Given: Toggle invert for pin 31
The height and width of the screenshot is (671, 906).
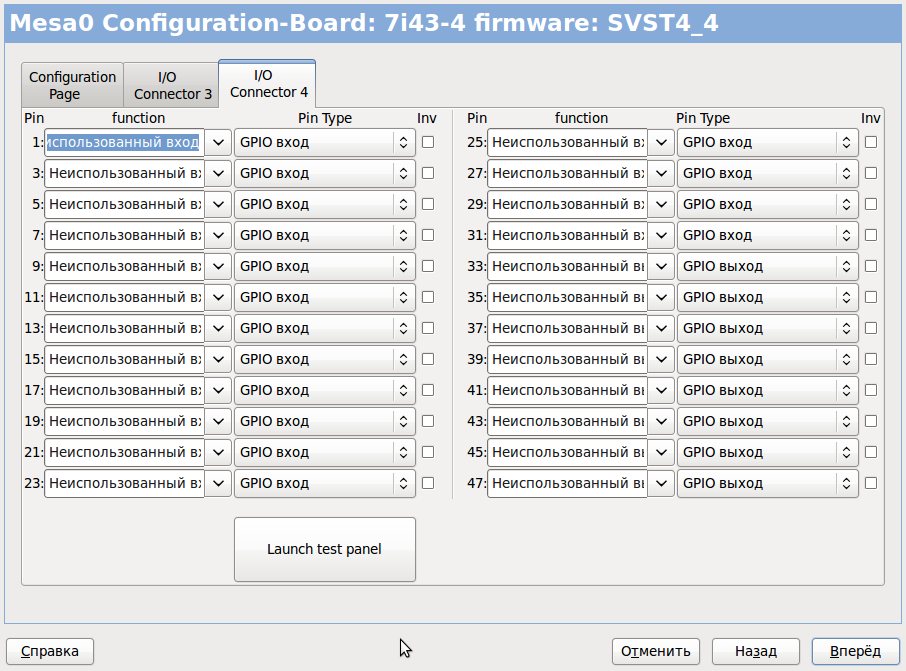Looking at the screenshot, I should point(871,235).
